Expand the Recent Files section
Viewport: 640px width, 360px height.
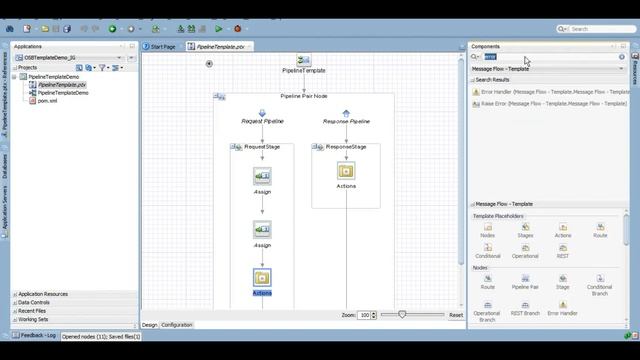tap(15, 311)
